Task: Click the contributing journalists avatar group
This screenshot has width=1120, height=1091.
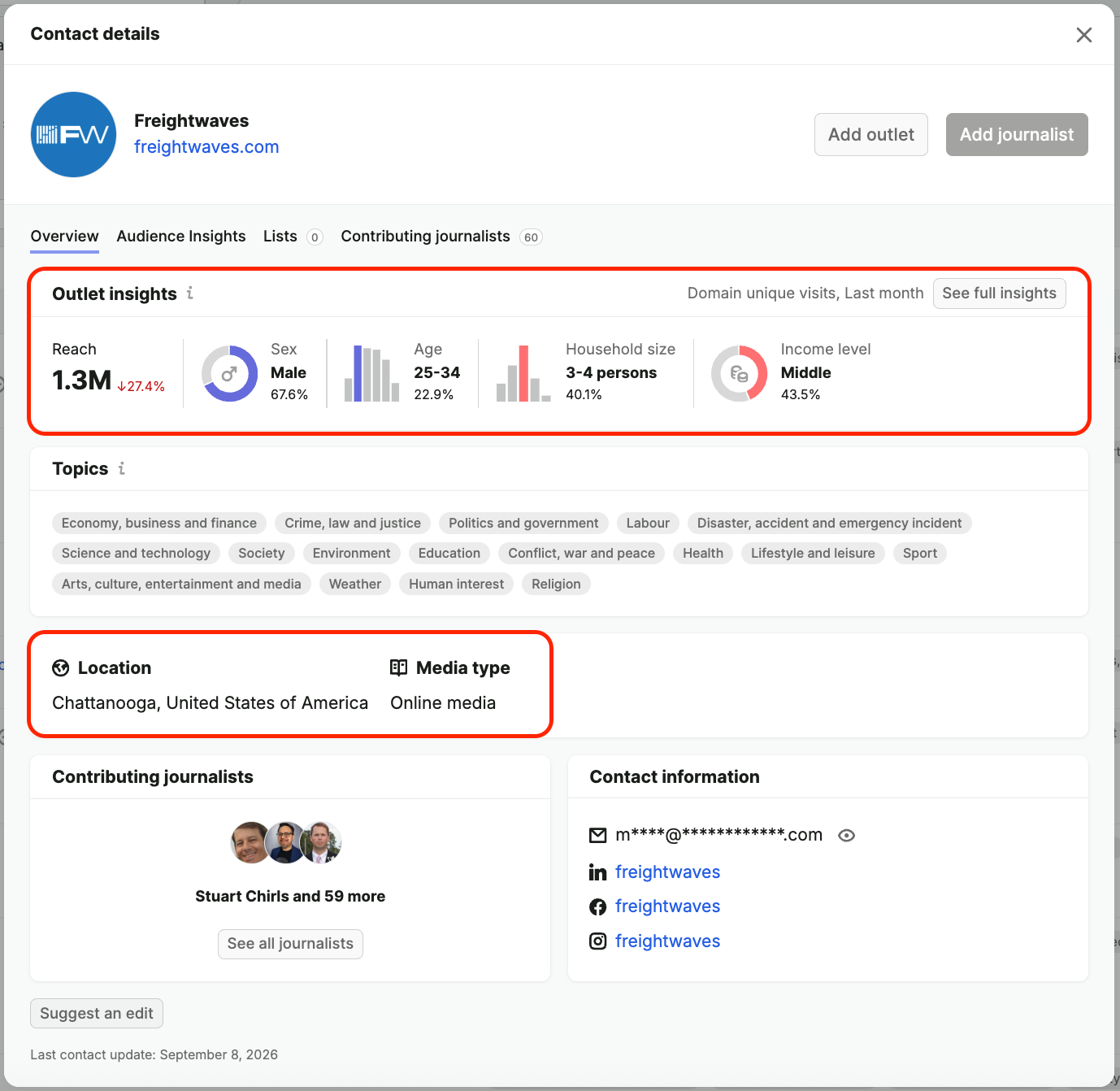Action: coord(286,842)
